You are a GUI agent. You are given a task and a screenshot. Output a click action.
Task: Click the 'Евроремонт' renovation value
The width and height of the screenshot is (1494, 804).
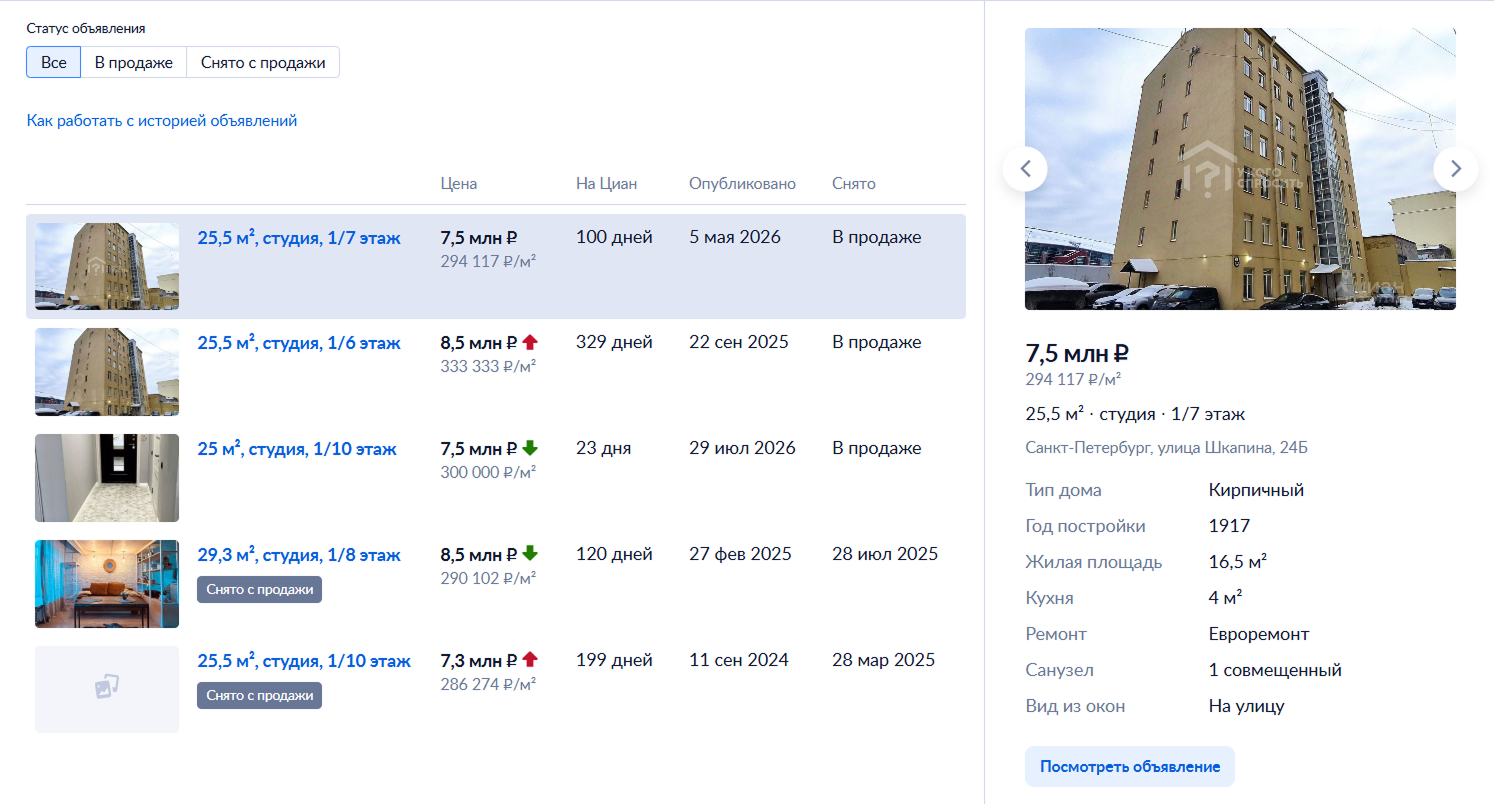coord(1259,634)
